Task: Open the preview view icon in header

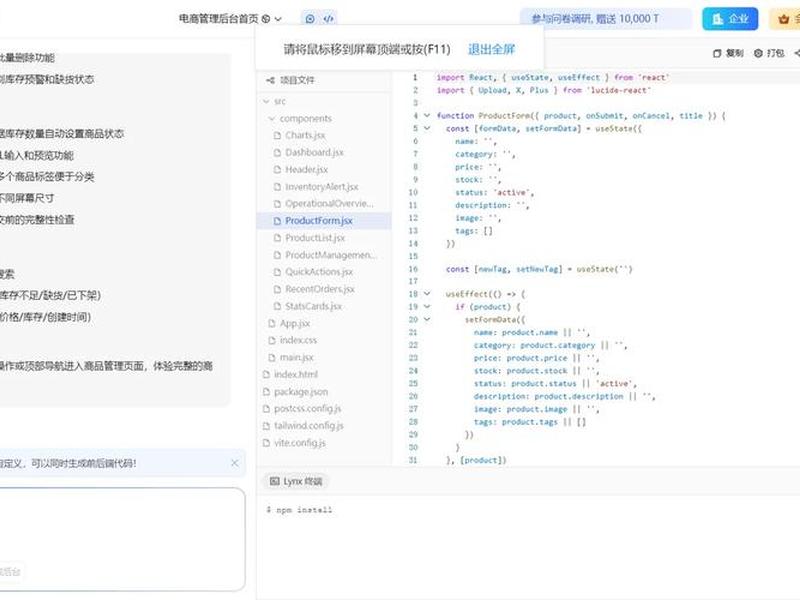Action: tap(310, 19)
